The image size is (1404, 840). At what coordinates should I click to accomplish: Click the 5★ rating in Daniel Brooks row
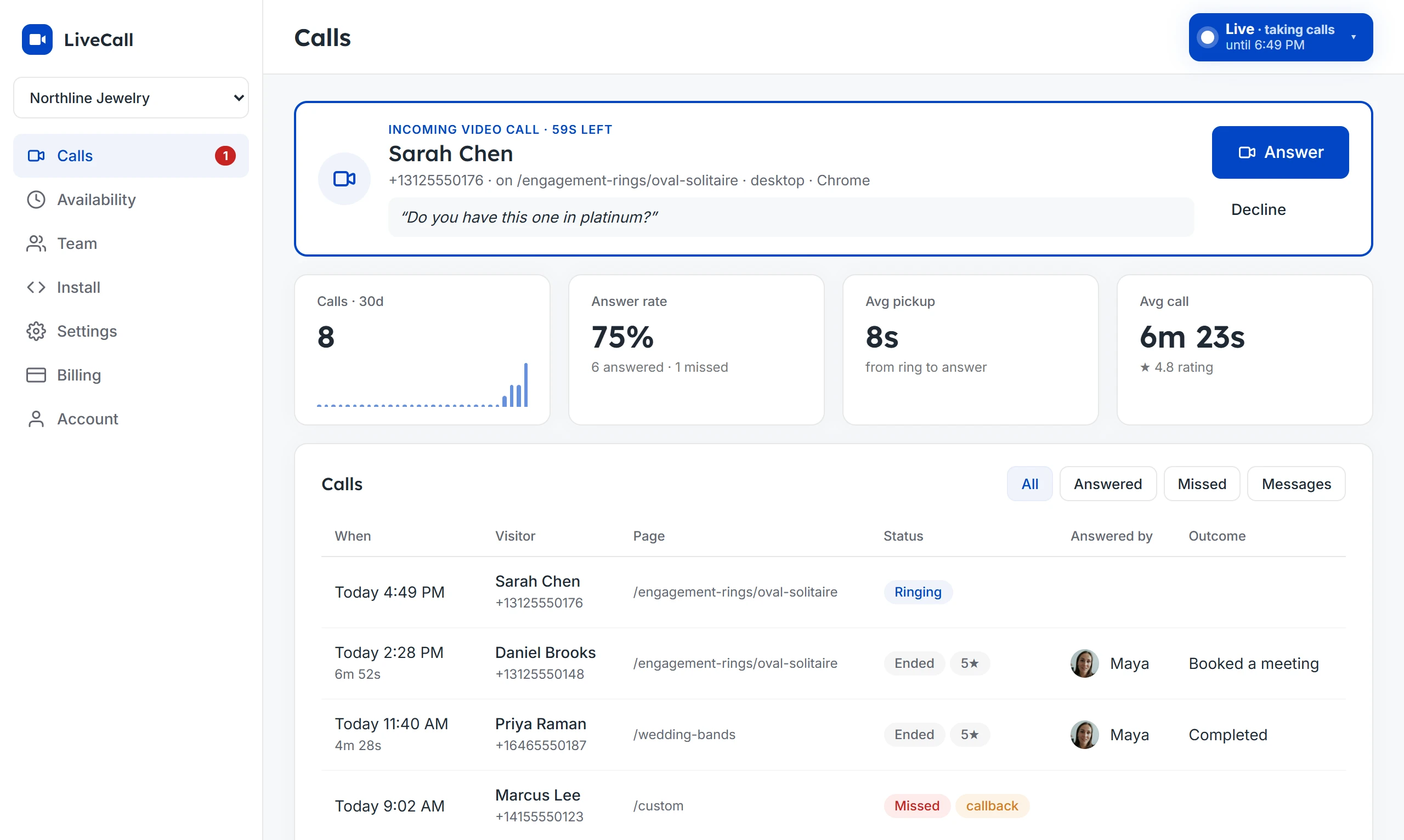(969, 663)
